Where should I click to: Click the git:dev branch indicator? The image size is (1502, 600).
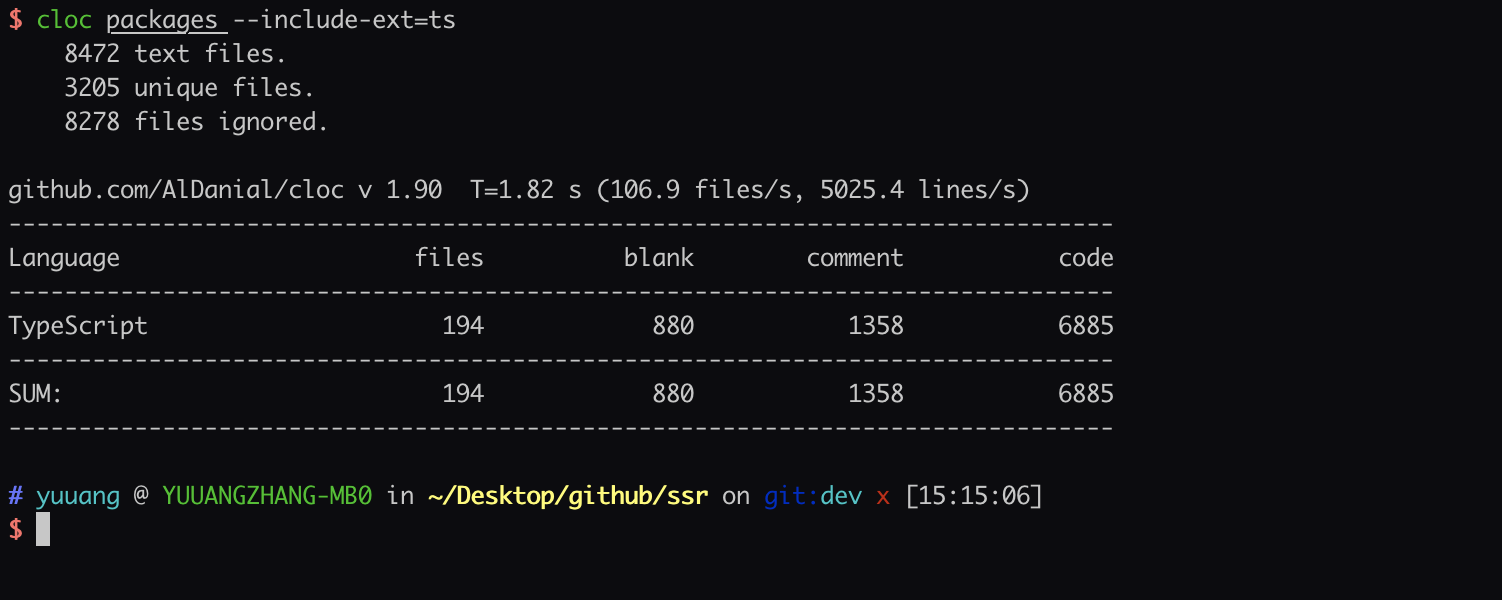(813, 497)
